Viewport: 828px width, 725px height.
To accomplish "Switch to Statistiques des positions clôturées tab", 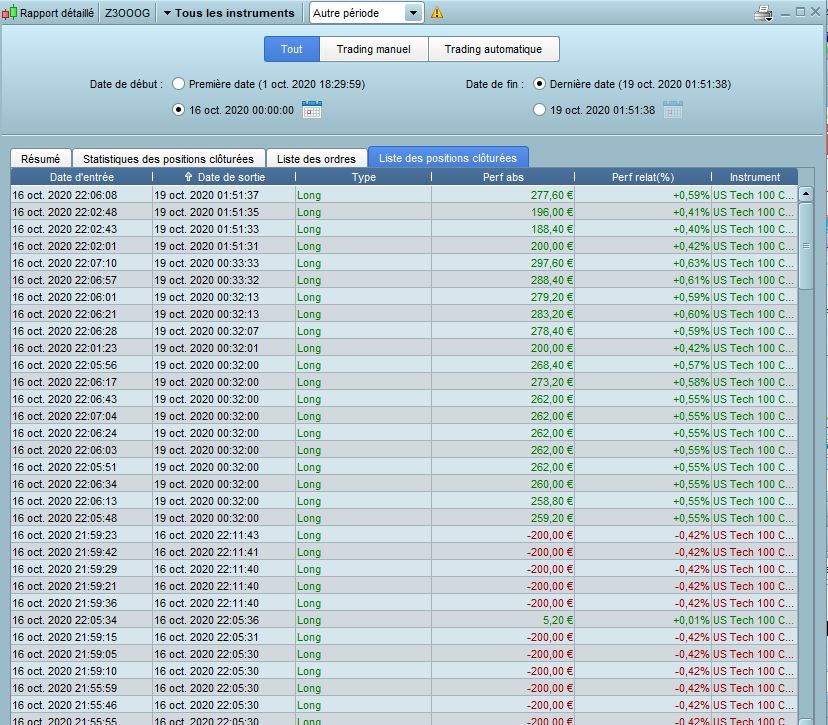I will click(x=170, y=158).
